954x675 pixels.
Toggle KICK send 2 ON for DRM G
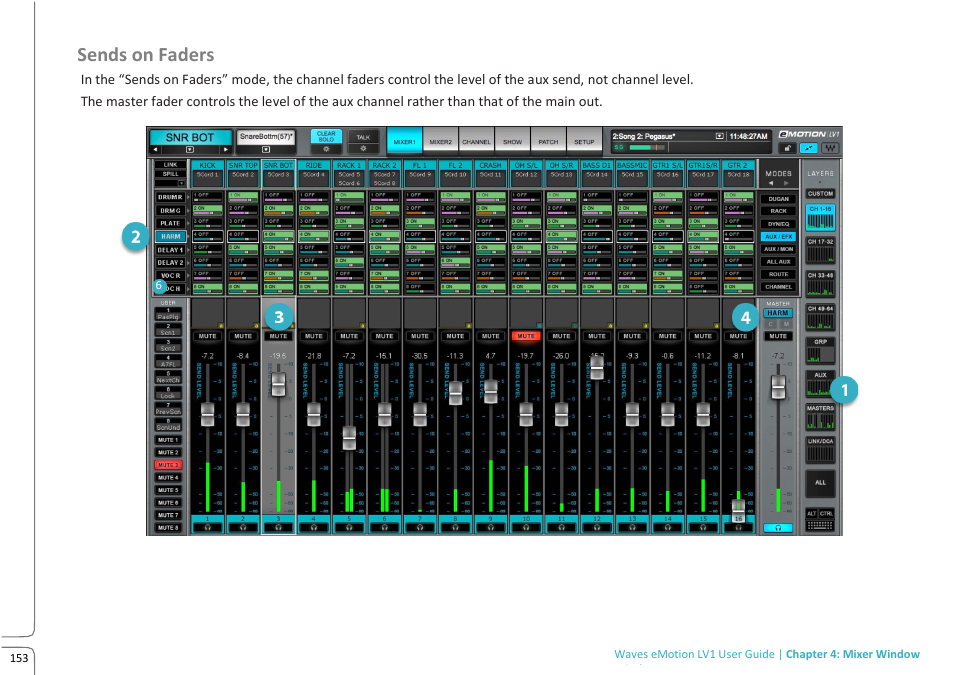[207, 210]
